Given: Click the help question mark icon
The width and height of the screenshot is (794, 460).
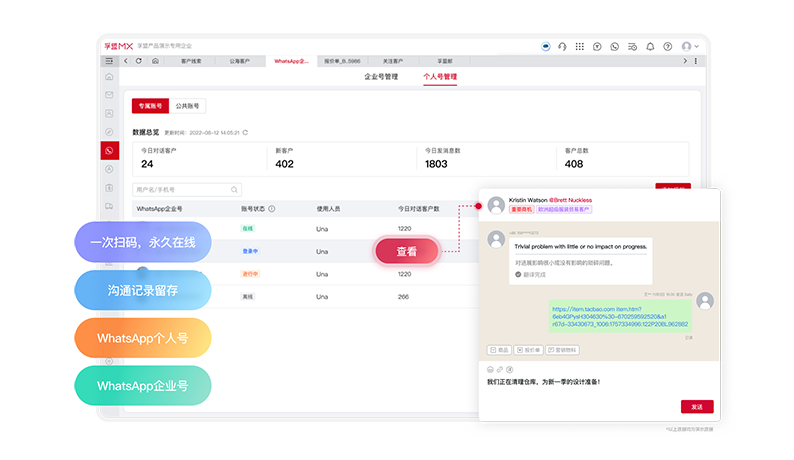Looking at the screenshot, I should [667, 46].
